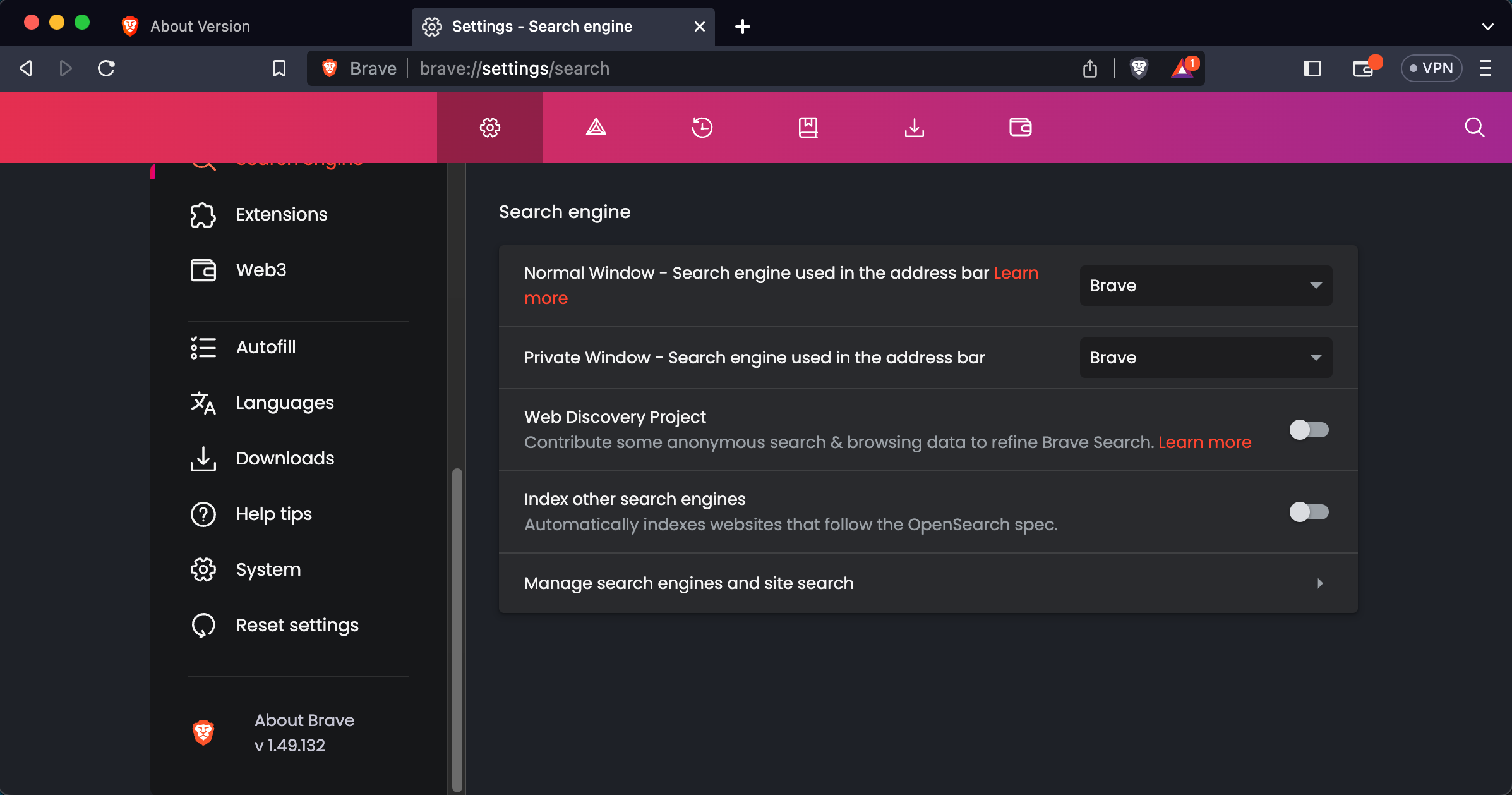
Task: Open the tab list chevron at top right
Action: [x=1488, y=26]
